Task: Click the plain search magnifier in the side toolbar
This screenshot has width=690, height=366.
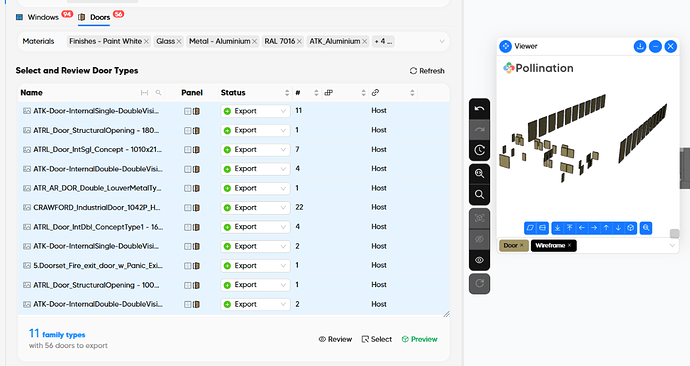Action: point(479,194)
